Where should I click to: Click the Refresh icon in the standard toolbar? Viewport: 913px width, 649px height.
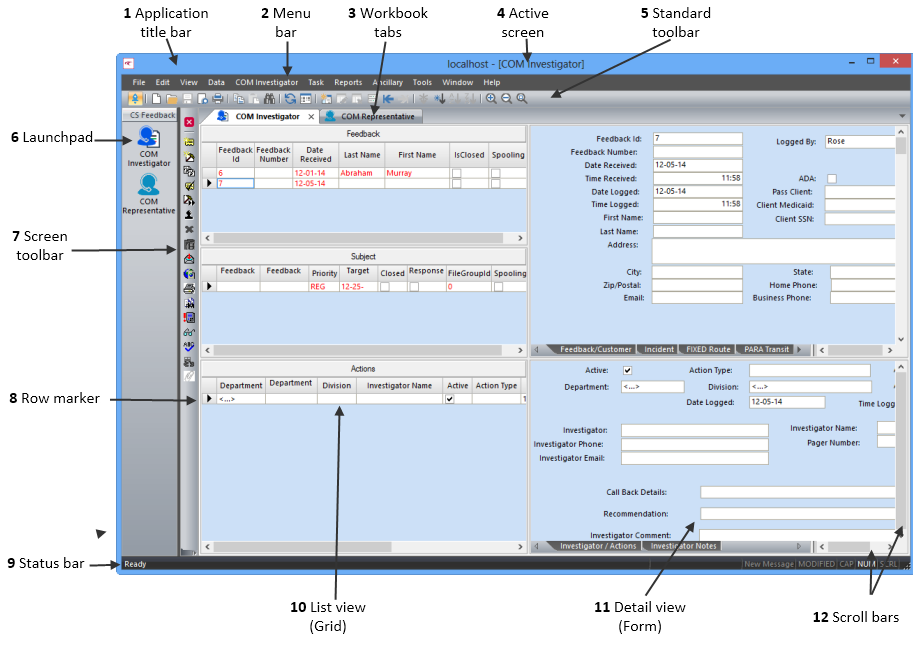pyautogui.click(x=288, y=98)
